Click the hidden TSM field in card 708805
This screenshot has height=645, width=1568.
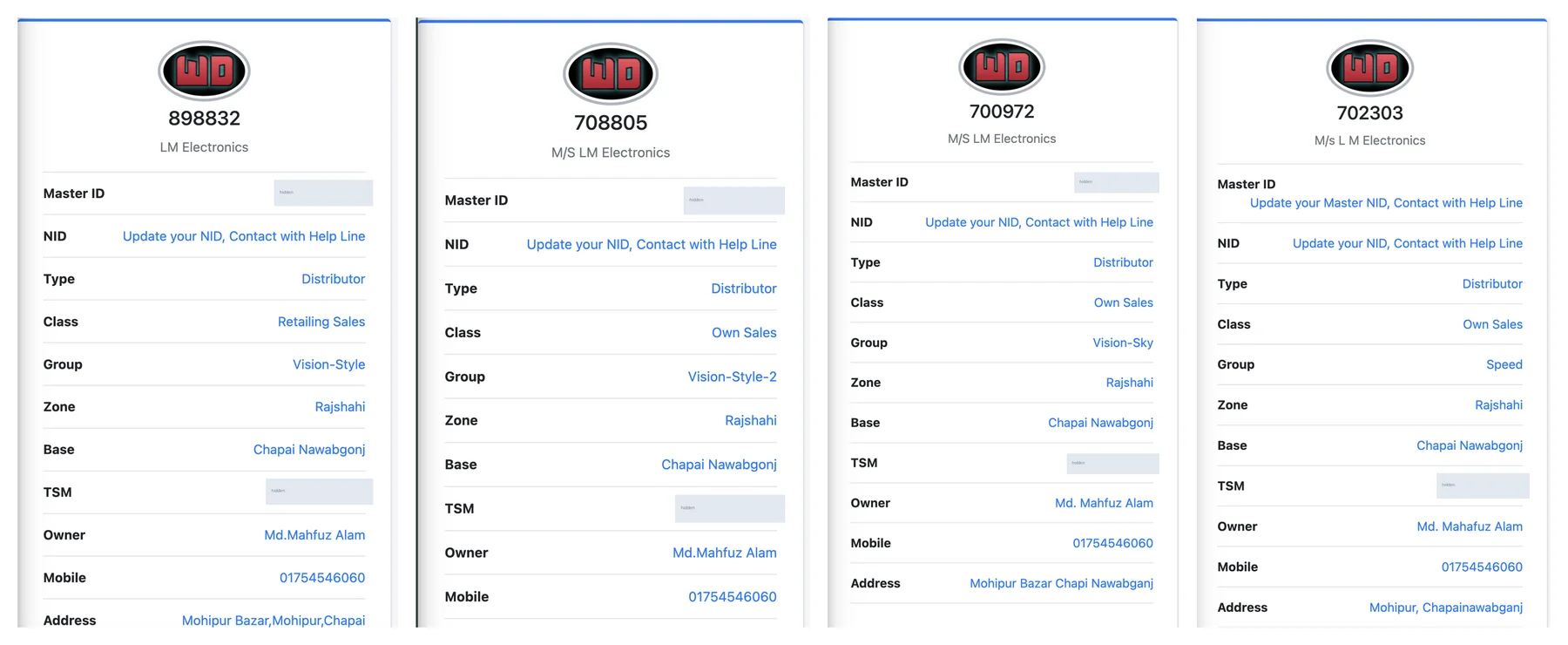tap(729, 508)
